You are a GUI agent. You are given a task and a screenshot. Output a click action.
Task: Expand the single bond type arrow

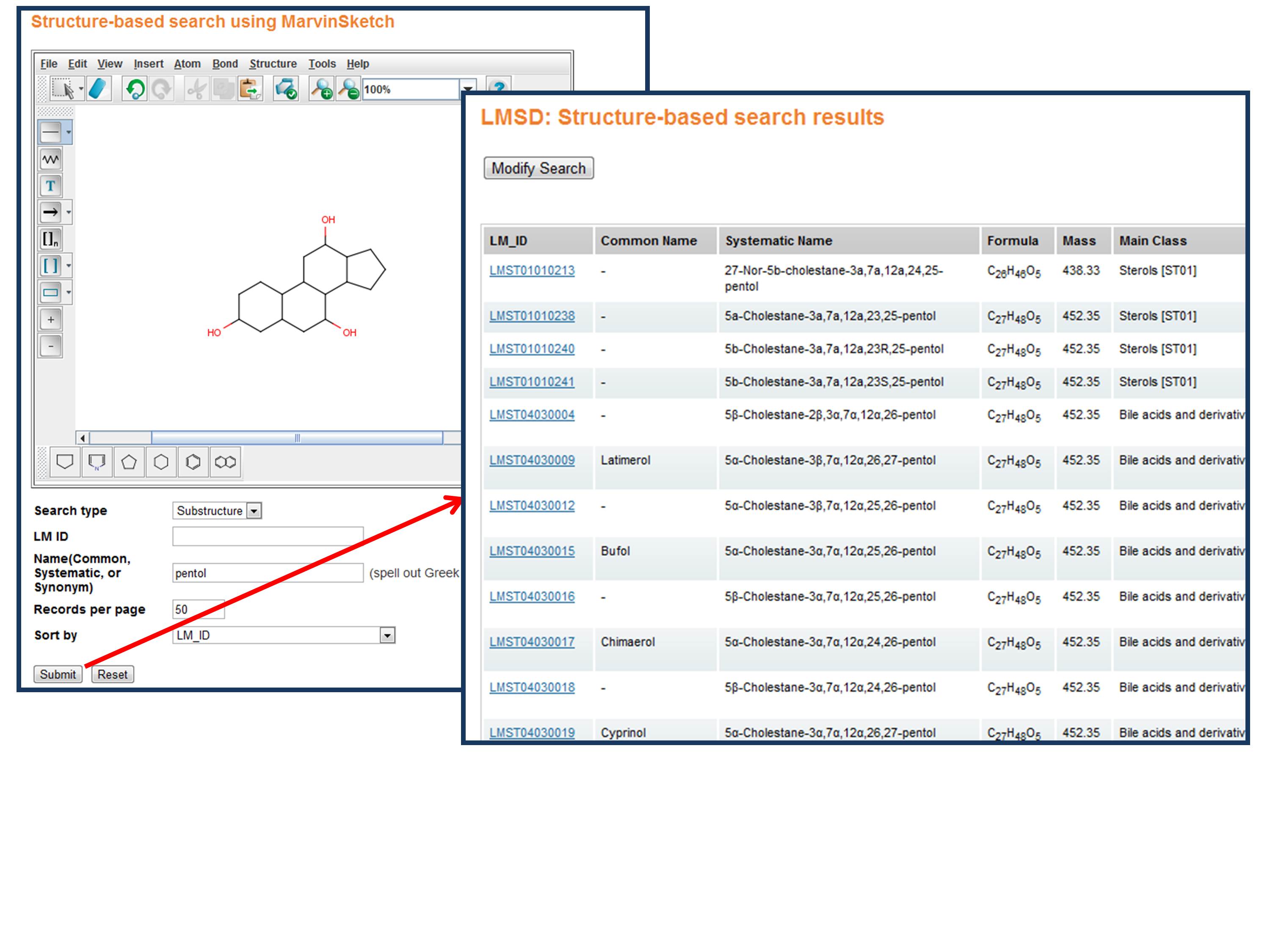(69, 132)
